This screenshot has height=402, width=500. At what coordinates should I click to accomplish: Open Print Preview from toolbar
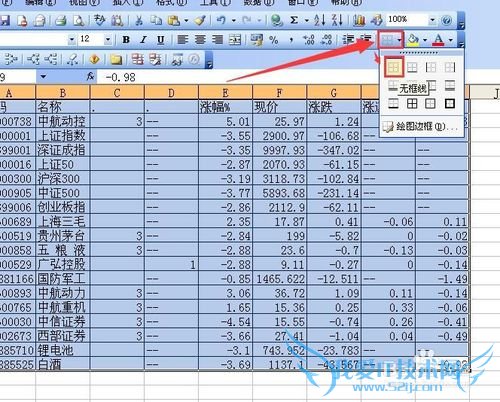[x=79, y=21]
